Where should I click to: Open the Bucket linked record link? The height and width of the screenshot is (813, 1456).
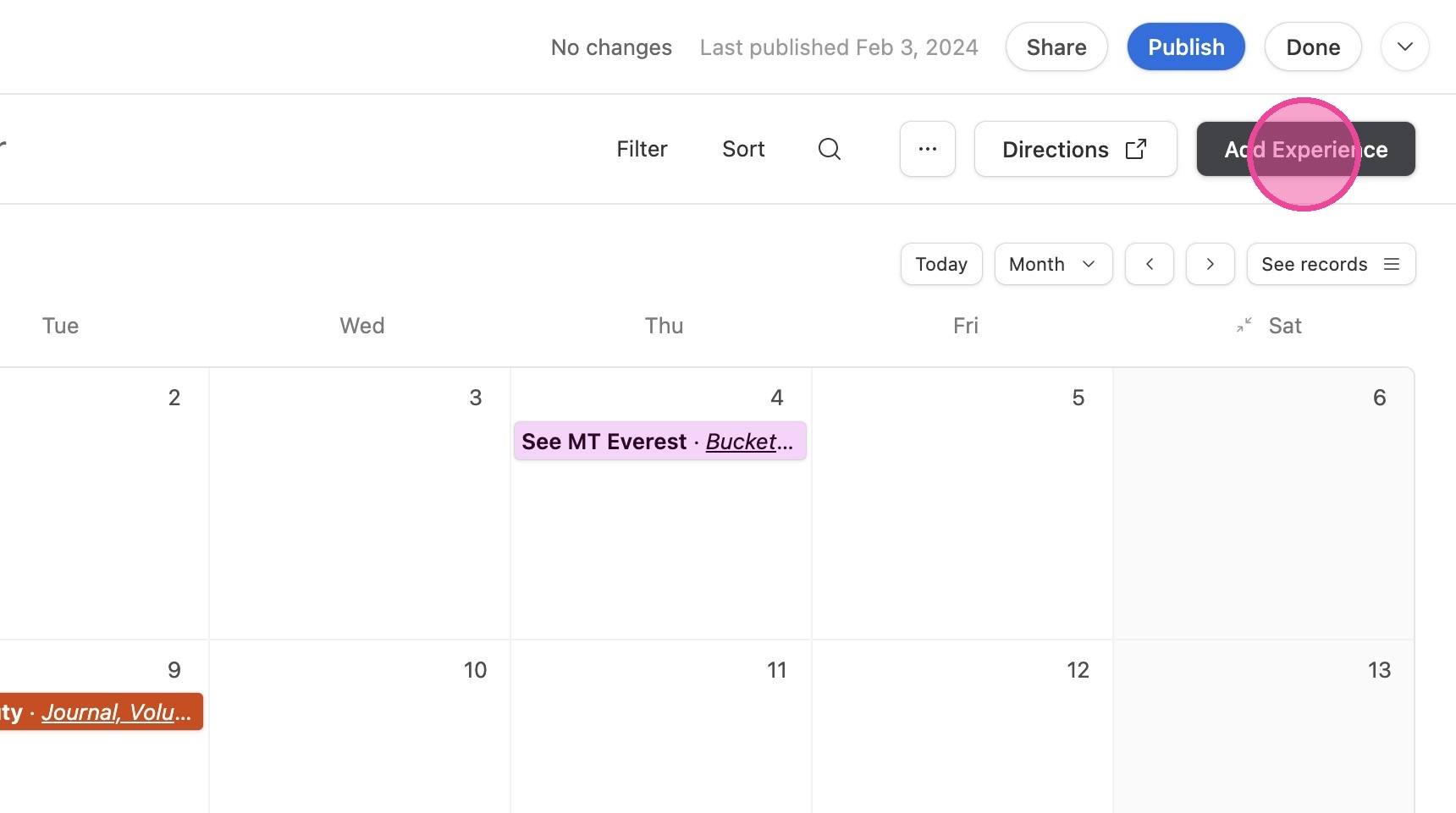[749, 442]
